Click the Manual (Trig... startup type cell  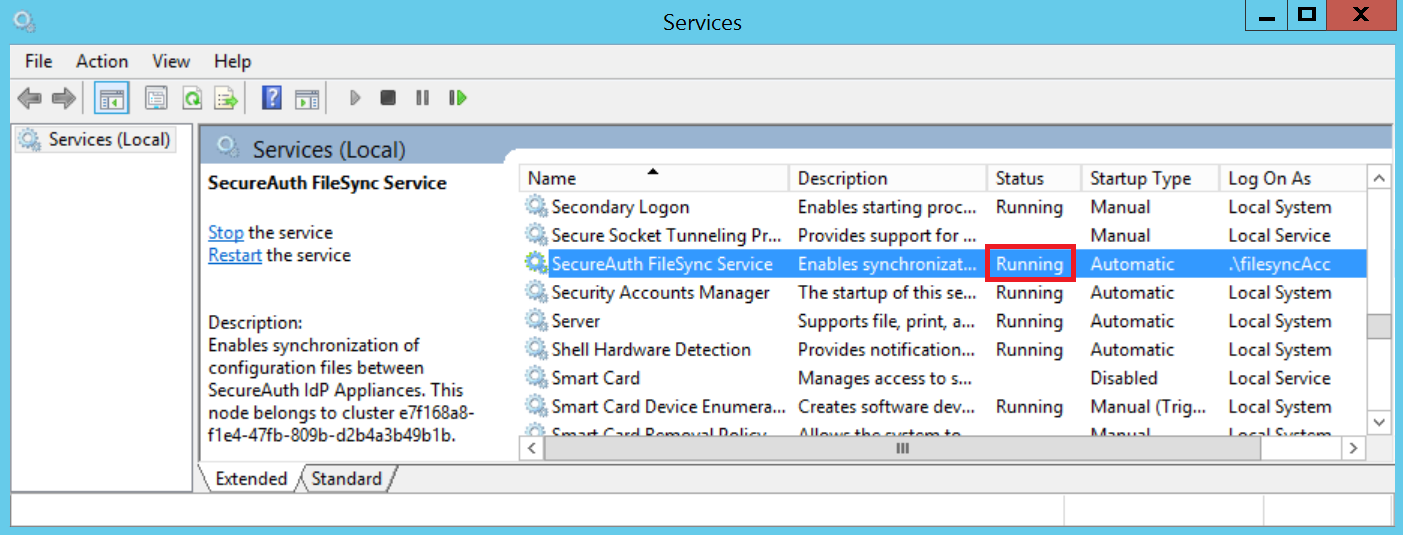click(1147, 407)
